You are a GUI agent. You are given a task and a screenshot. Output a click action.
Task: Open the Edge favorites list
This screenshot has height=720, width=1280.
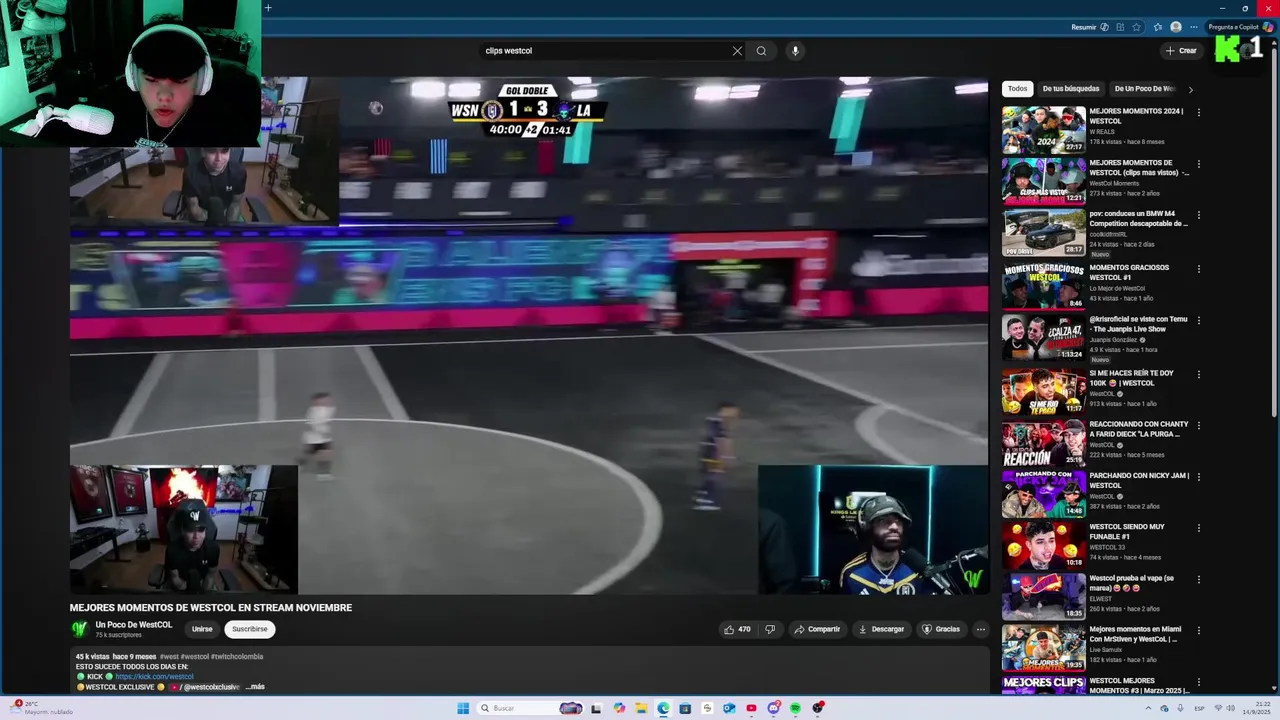tap(1158, 27)
